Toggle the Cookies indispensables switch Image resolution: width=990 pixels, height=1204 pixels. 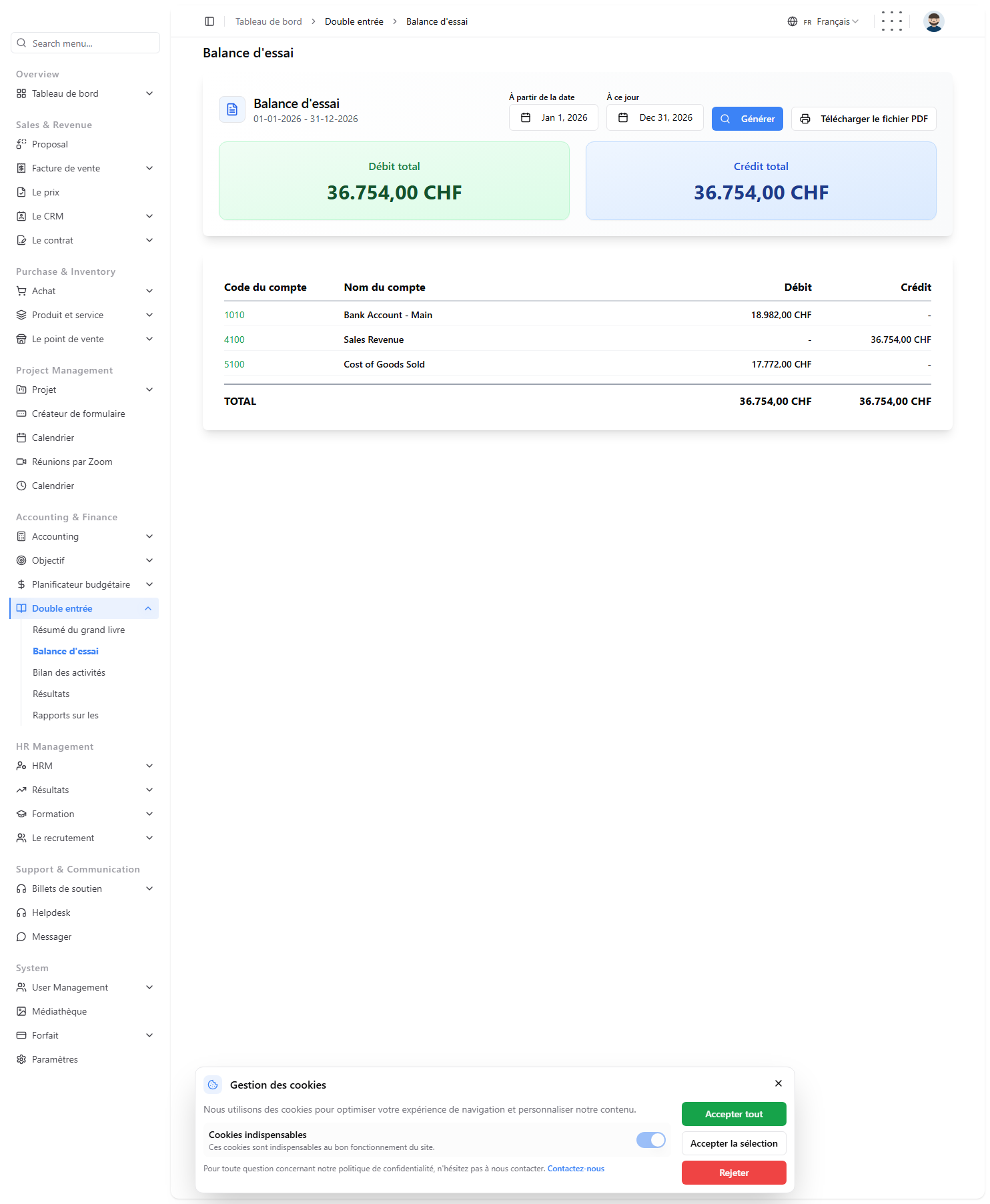pos(650,1140)
